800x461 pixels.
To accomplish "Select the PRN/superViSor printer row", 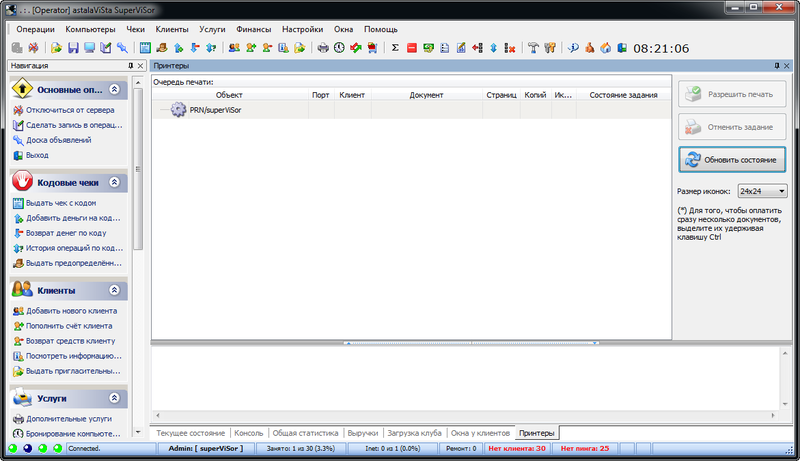I will click(x=411, y=110).
